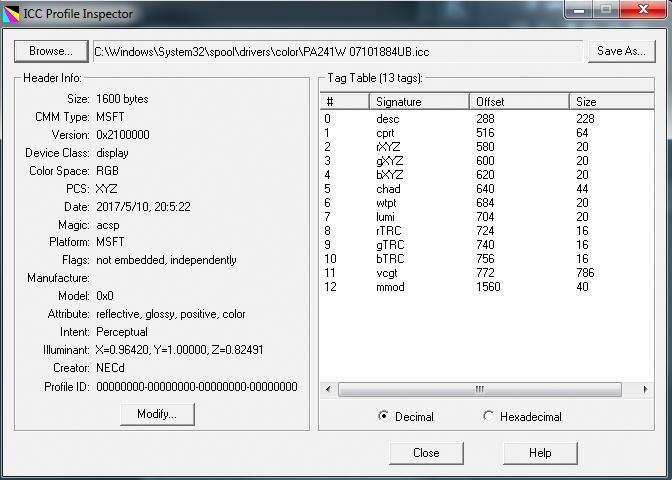Select the cprt tag row
672x480 pixels.
[486, 133]
